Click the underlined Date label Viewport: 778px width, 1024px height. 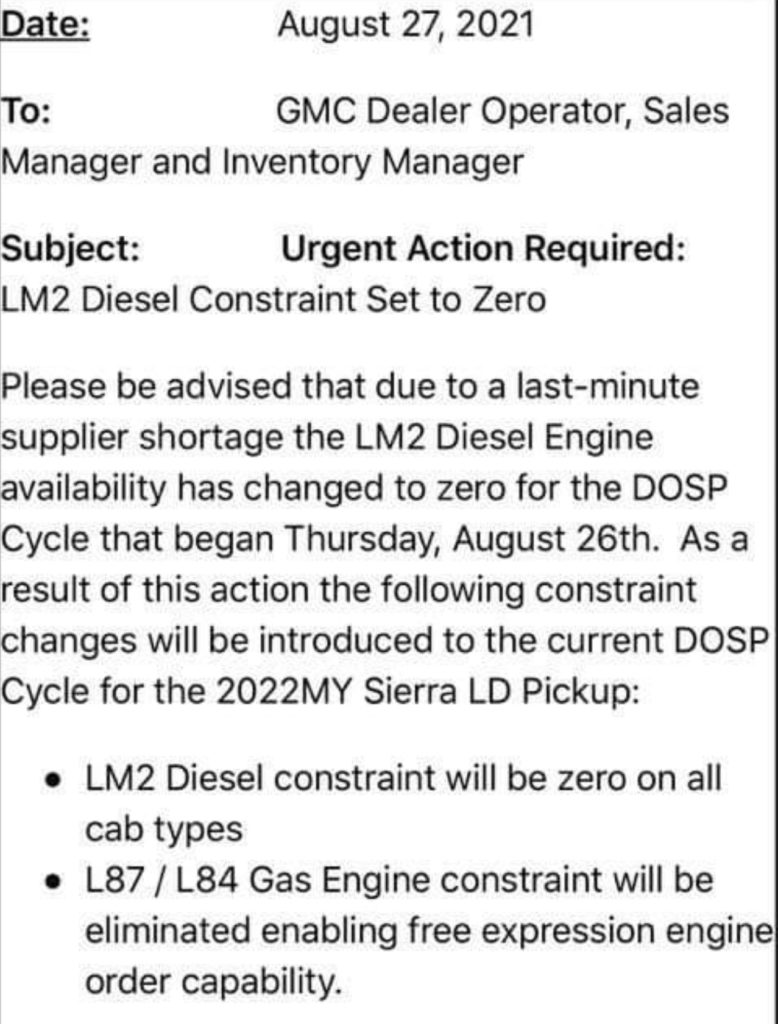coord(45,25)
